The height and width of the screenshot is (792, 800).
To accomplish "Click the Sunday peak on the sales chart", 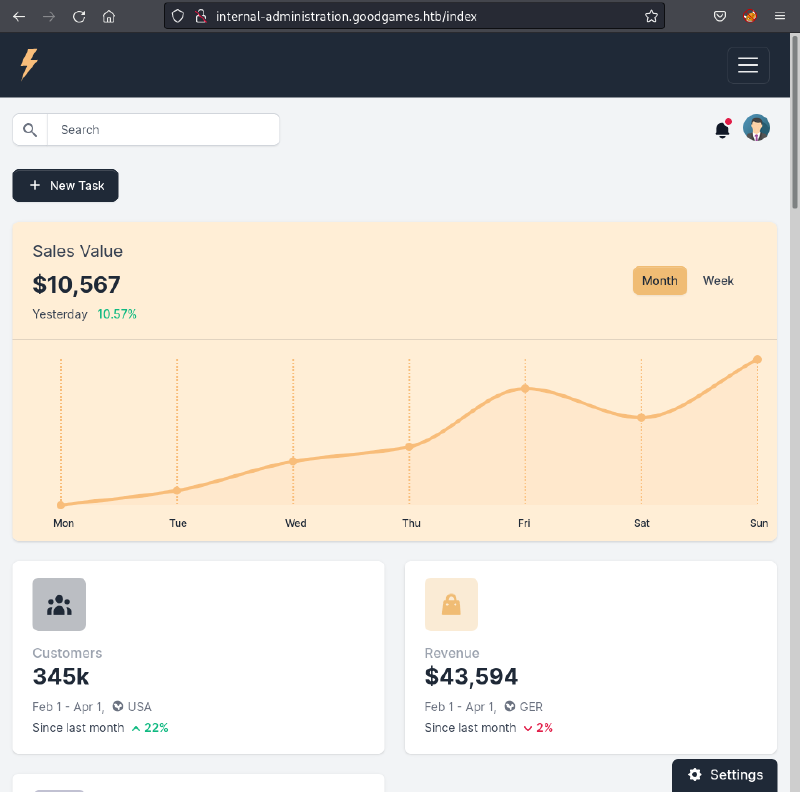I will coord(757,358).
